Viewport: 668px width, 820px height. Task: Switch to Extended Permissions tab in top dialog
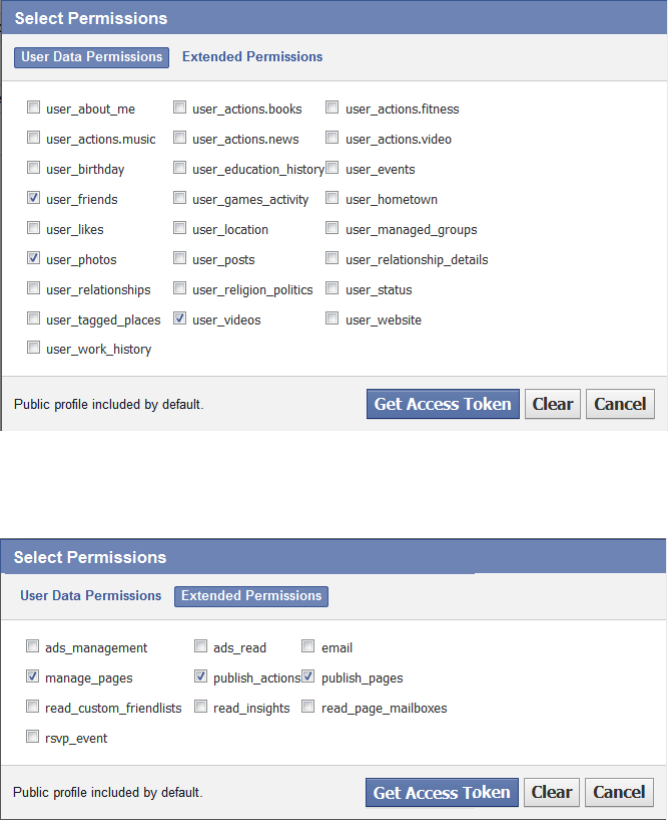(252, 57)
